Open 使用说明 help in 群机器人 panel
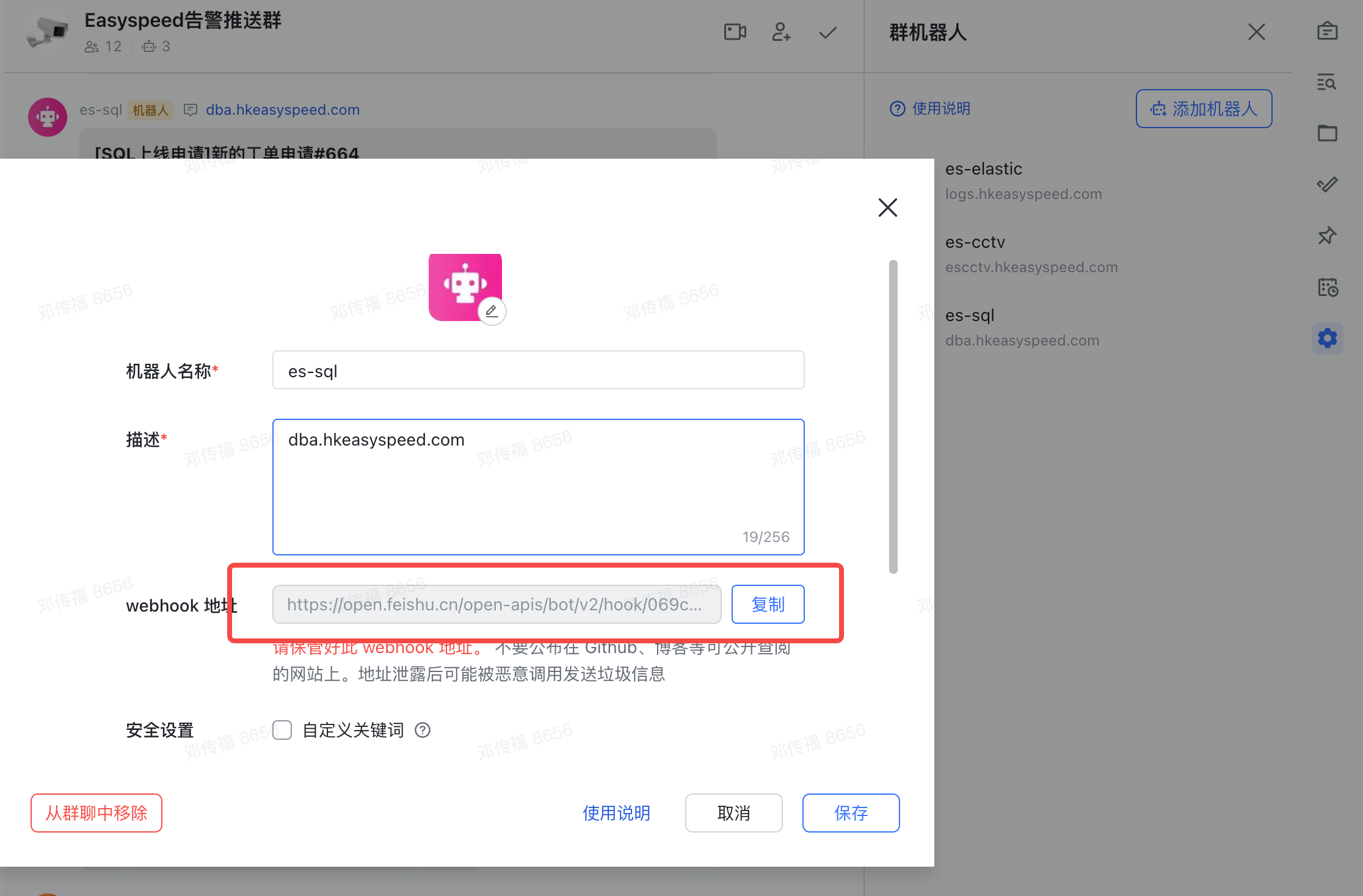This screenshot has height=896, width=1363. [x=930, y=109]
